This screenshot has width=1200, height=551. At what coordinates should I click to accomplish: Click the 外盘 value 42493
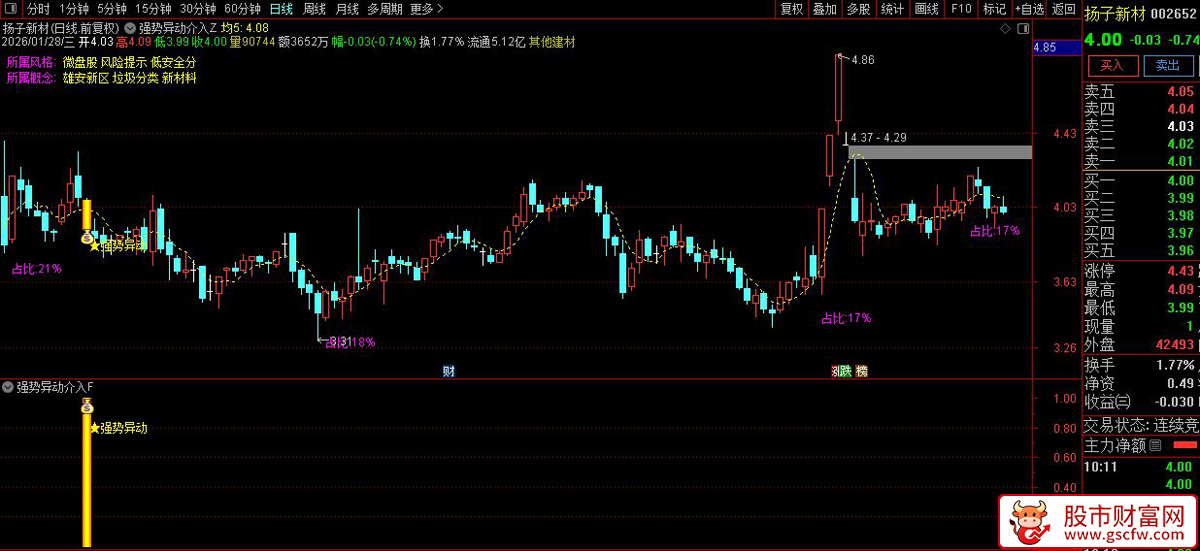coord(1173,345)
